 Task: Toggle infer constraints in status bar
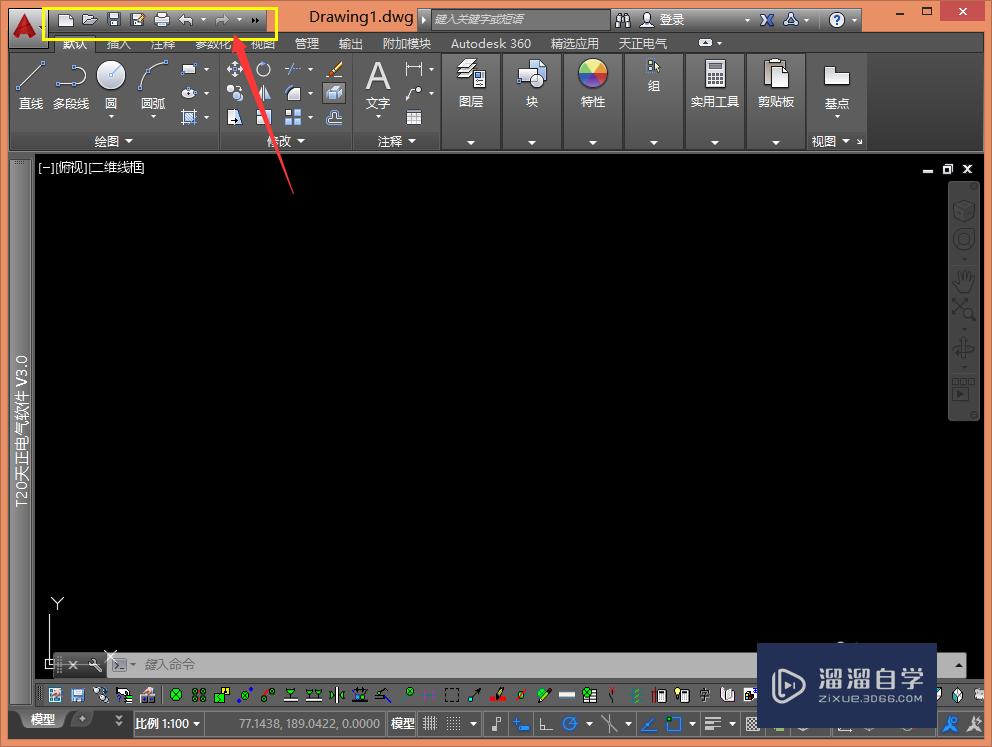click(497, 724)
